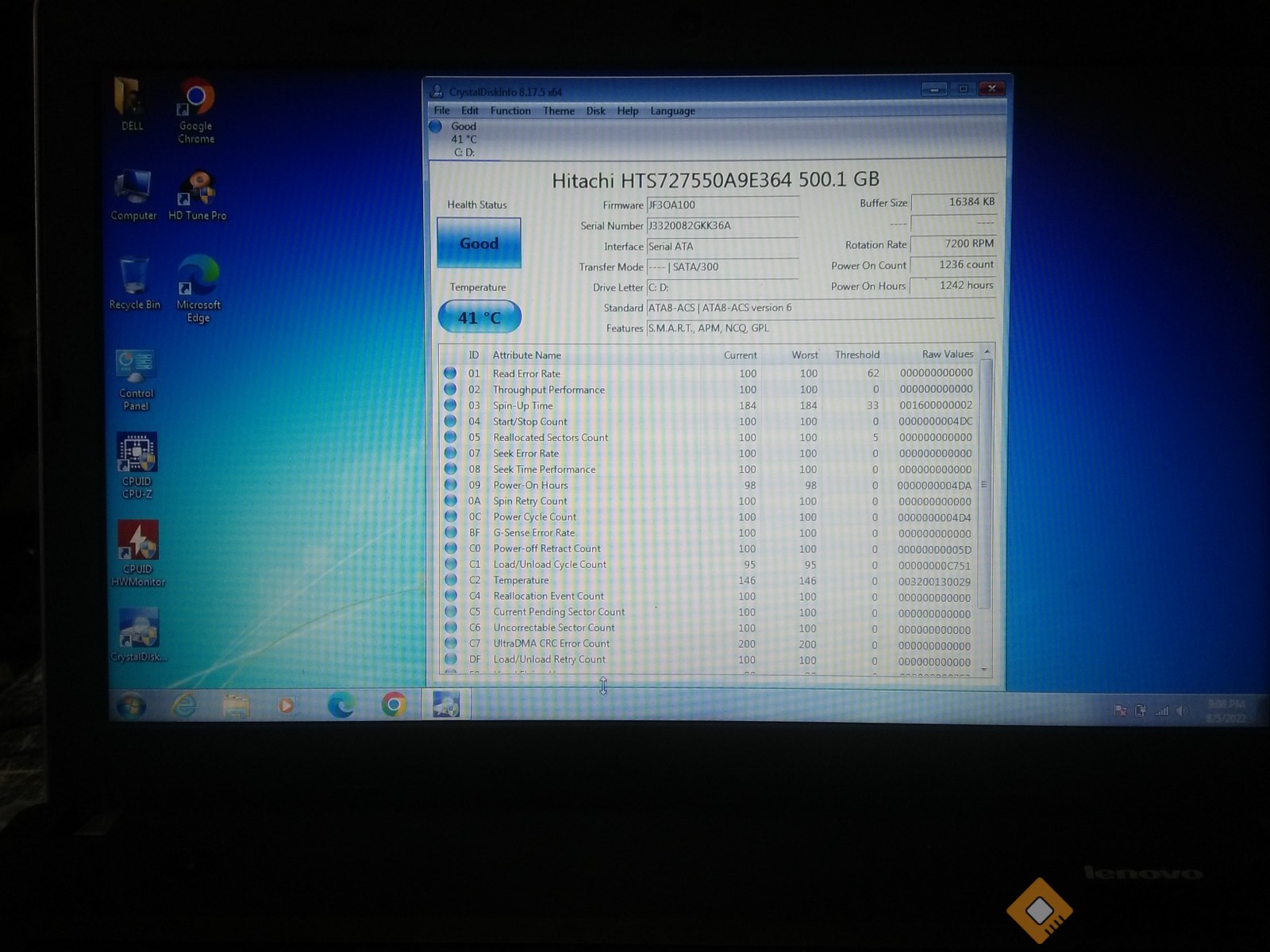
Task: Click the Rotation Rate 7200 RPM field
Action: point(953,244)
